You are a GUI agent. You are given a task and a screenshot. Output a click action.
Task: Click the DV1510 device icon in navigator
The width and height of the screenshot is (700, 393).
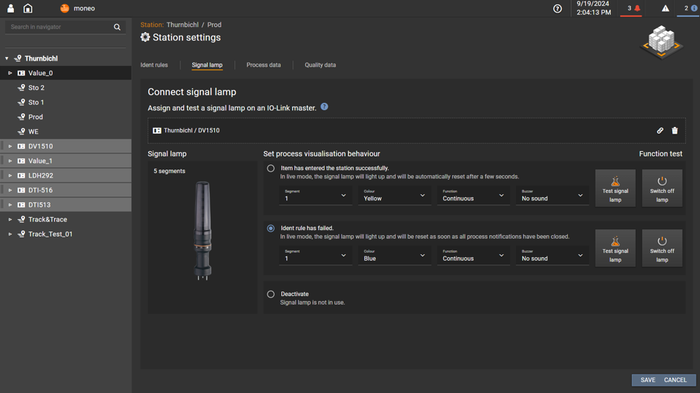(21, 146)
